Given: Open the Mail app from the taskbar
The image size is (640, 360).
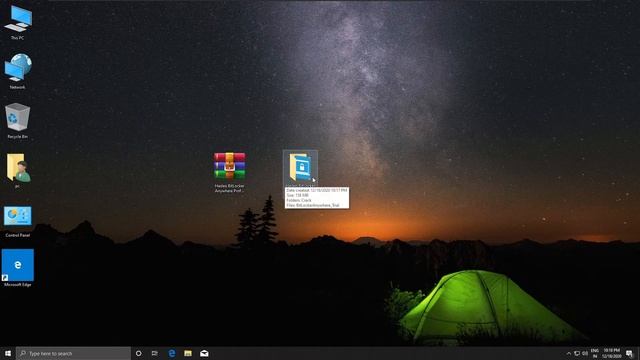Looking at the screenshot, I should tap(204, 353).
